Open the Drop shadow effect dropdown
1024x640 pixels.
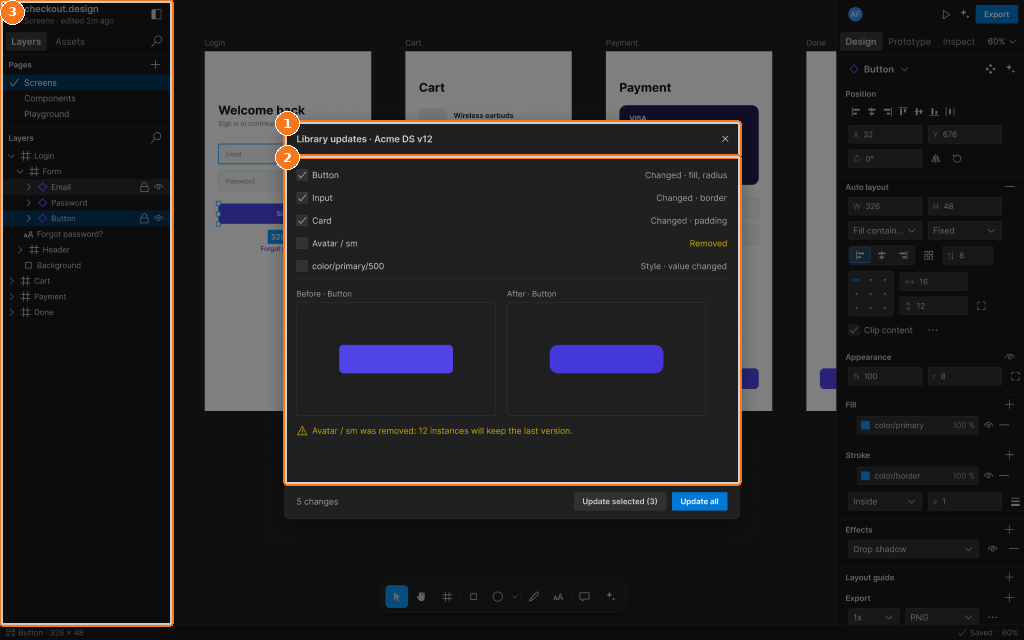[x=913, y=549]
